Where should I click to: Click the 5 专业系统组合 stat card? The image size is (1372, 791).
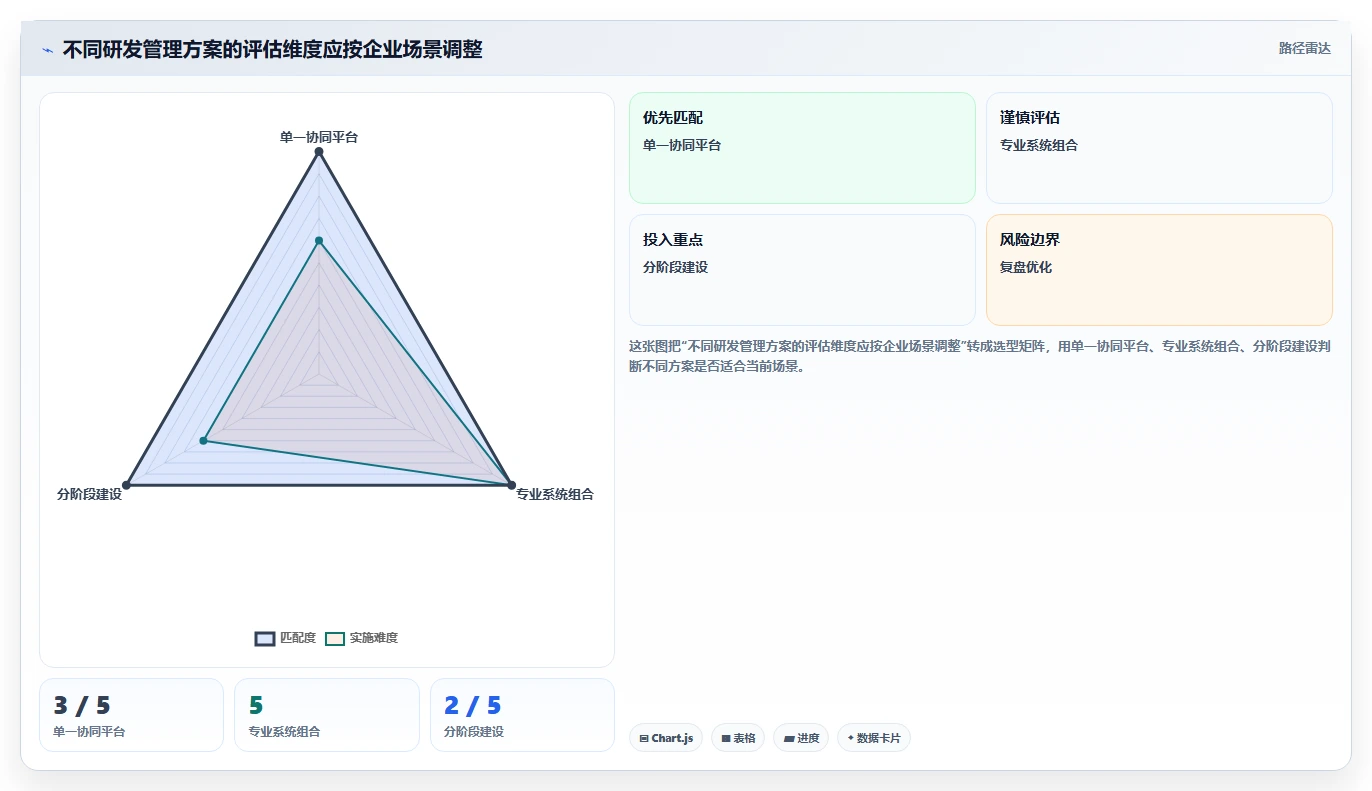tap(326, 715)
